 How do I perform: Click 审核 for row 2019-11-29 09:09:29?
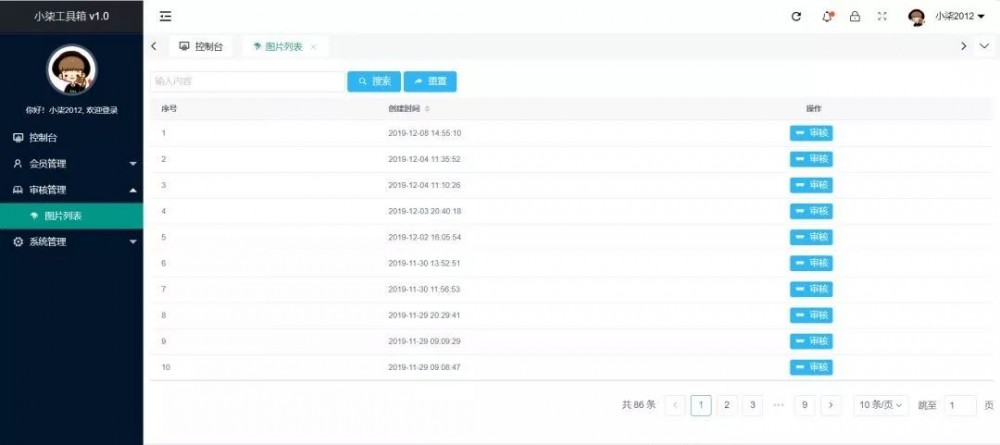coord(811,342)
